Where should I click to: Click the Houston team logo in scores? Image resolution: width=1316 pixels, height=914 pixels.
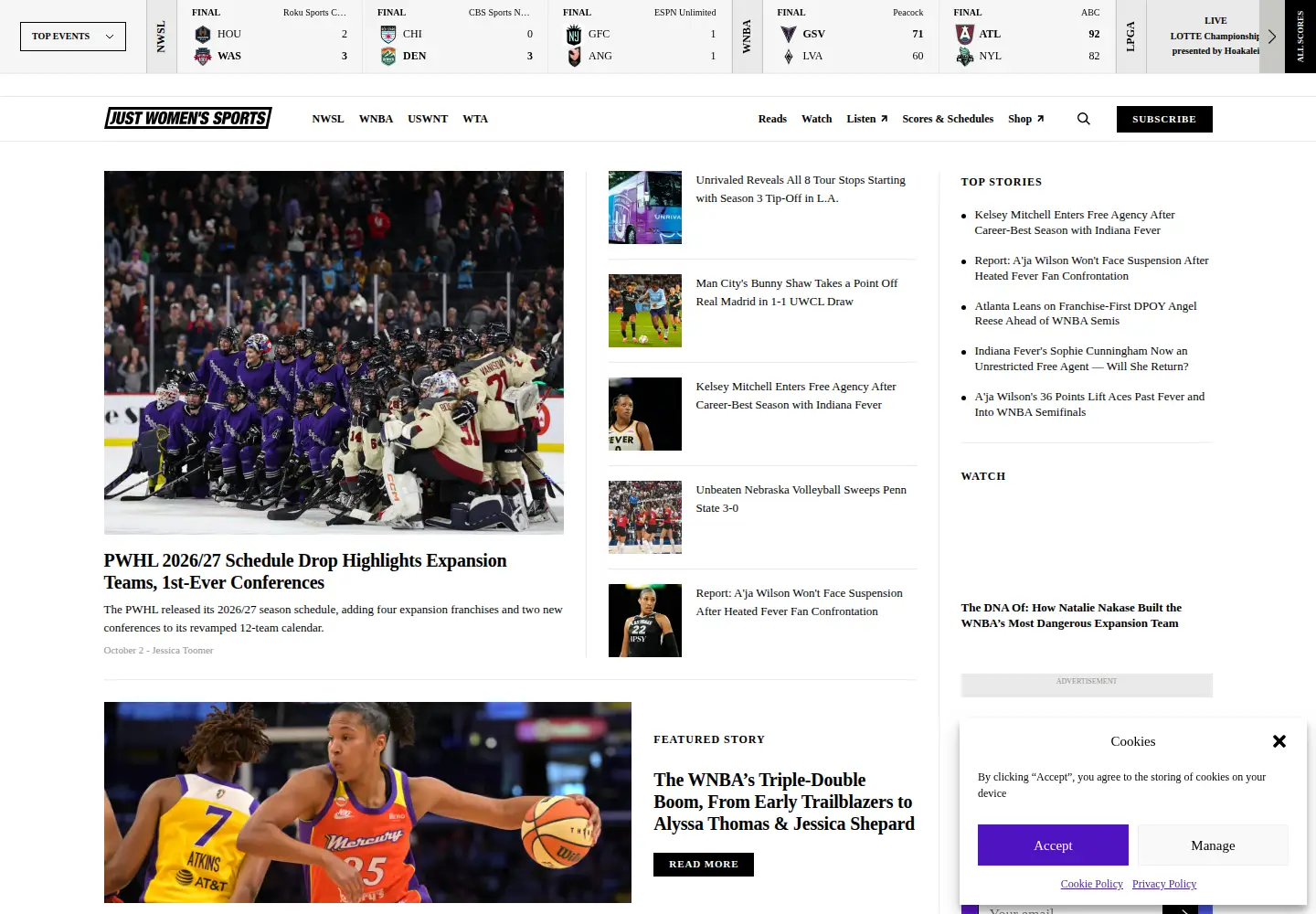coord(203,34)
